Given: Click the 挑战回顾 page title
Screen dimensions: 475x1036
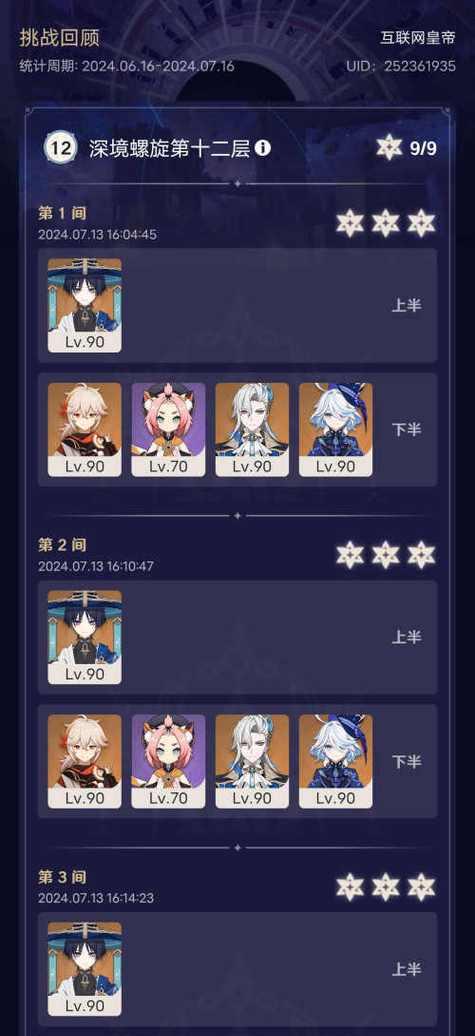Looking at the screenshot, I should (x=59, y=38).
